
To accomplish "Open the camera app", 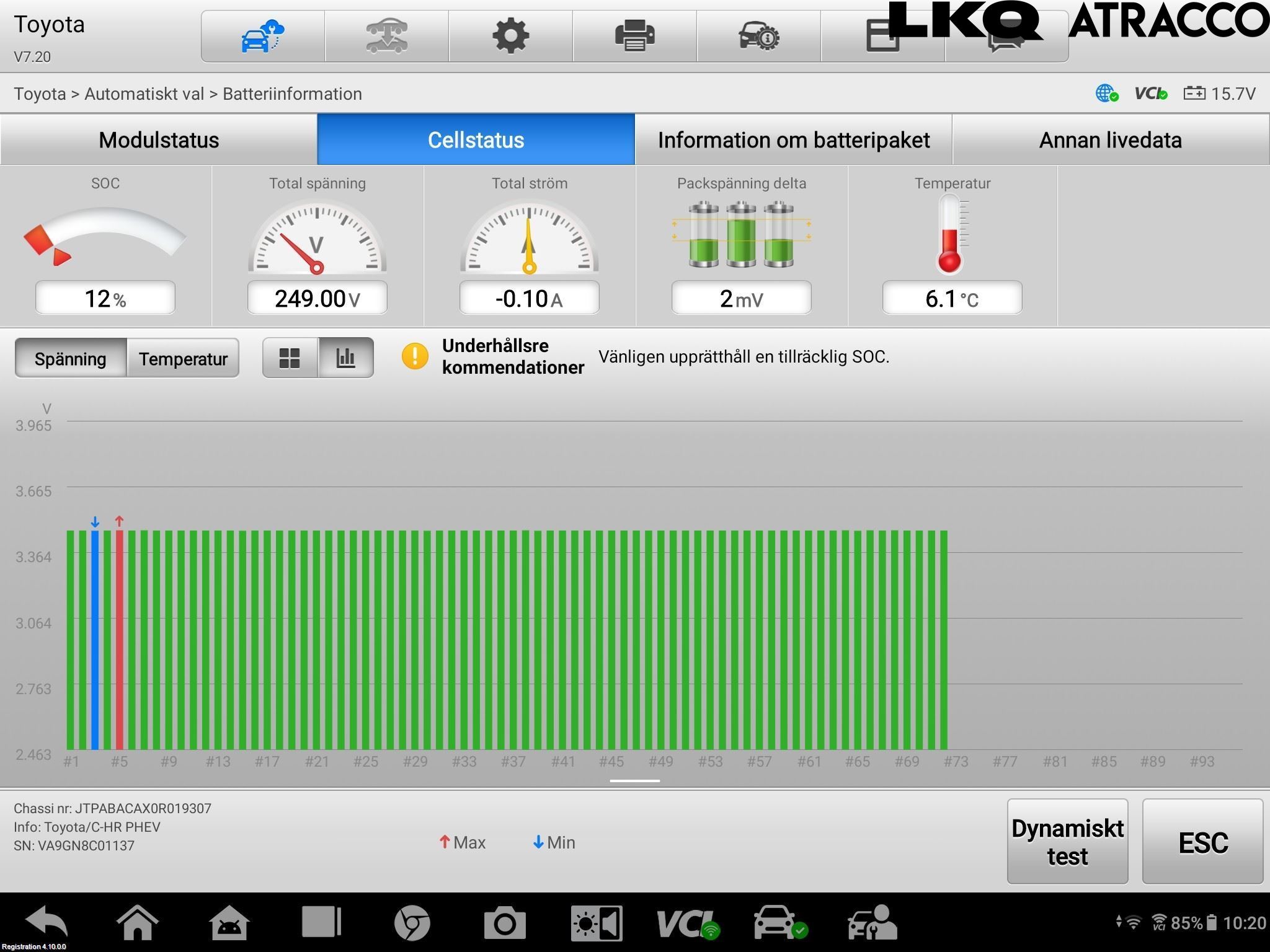I will [x=505, y=923].
